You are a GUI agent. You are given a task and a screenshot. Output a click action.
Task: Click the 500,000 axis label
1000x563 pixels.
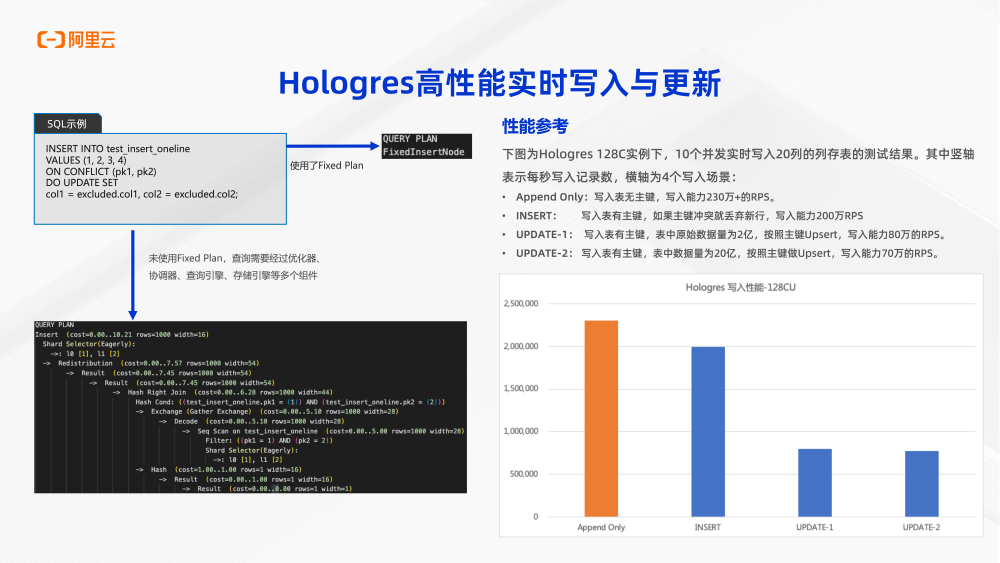click(x=524, y=474)
